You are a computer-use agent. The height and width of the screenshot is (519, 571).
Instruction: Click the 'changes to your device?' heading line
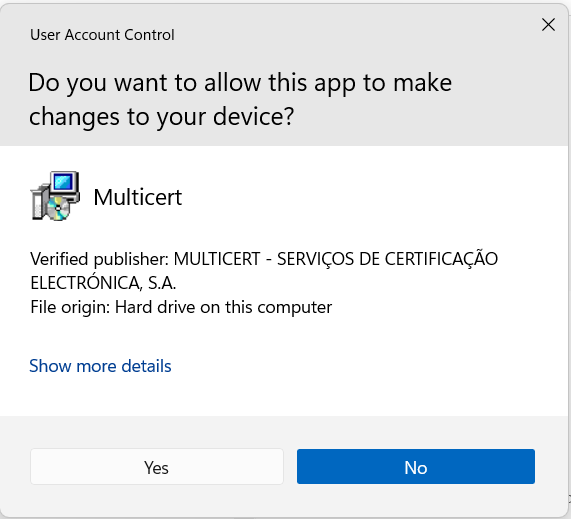click(x=161, y=117)
